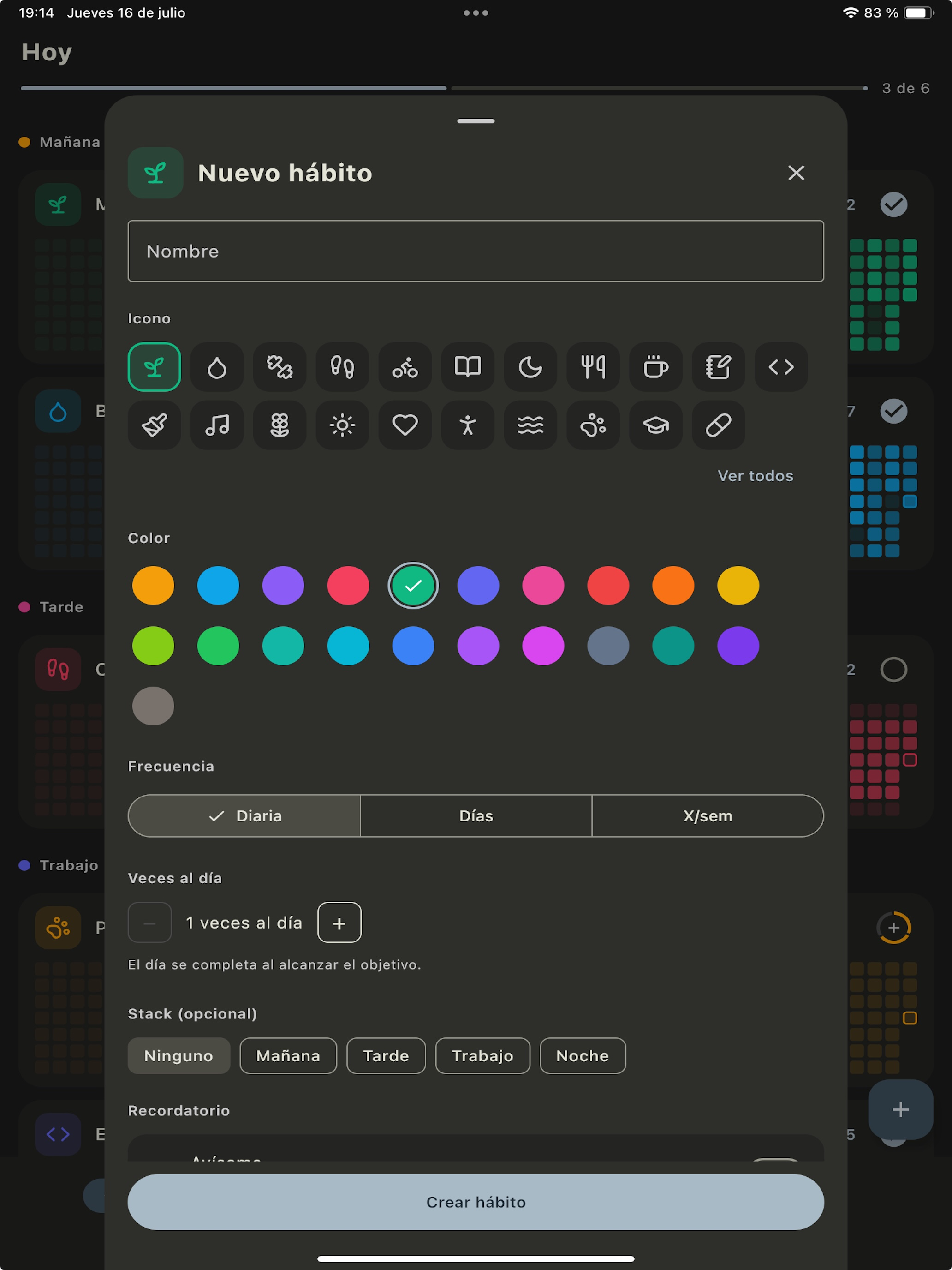
Task: Pick the heart icon
Action: (x=405, y=425)
